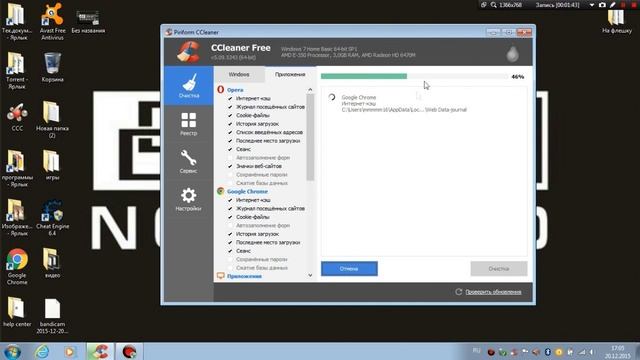Viewport: 640px width, 360px height.
Task: Open the видео folder on the desktop
Action: pyautogui.click(x=52, y=263)
